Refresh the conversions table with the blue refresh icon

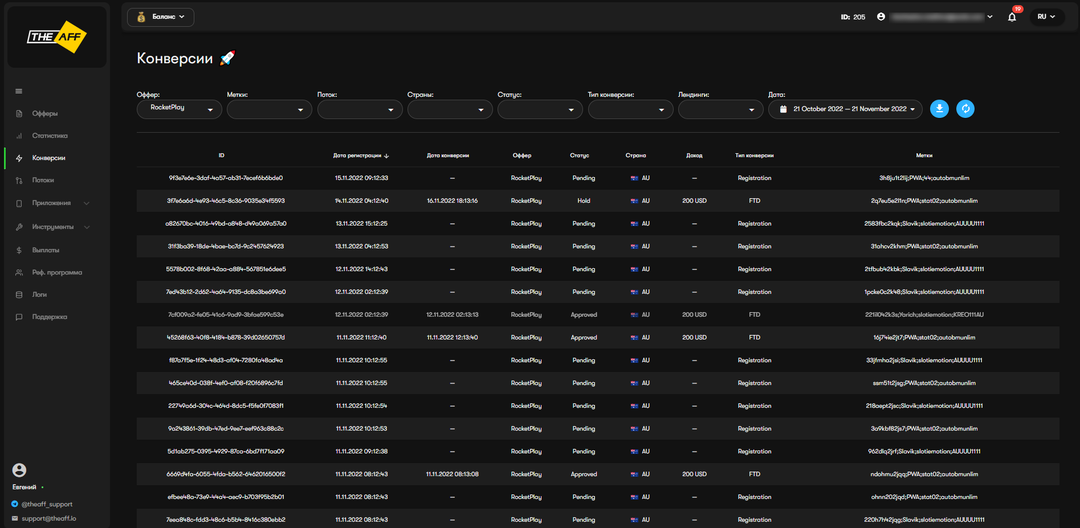[965, 109]
